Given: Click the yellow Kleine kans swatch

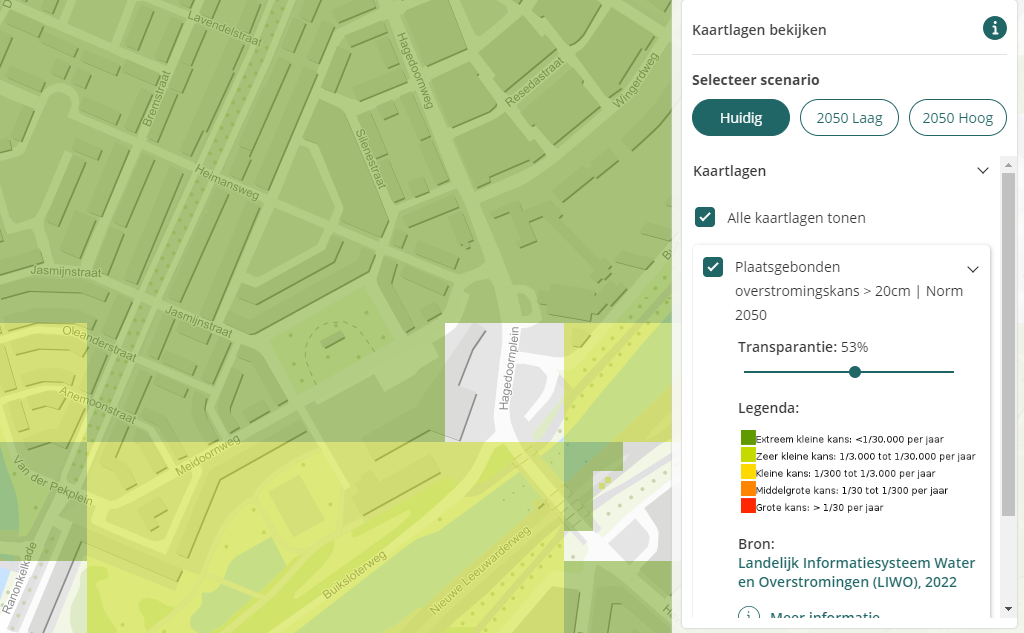Looking at the screenshot, I should [748, 472].
